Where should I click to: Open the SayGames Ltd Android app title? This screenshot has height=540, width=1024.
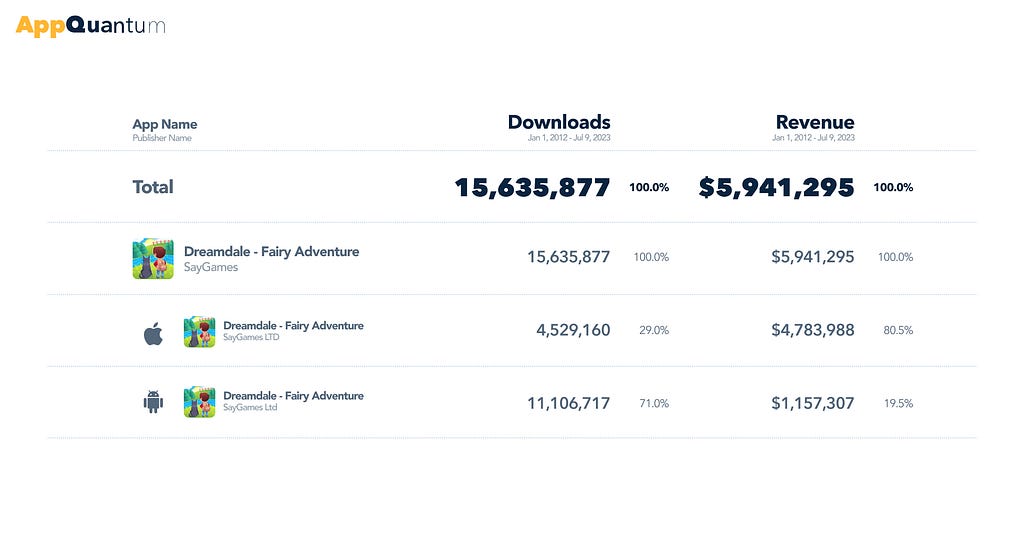click(293, 396)
